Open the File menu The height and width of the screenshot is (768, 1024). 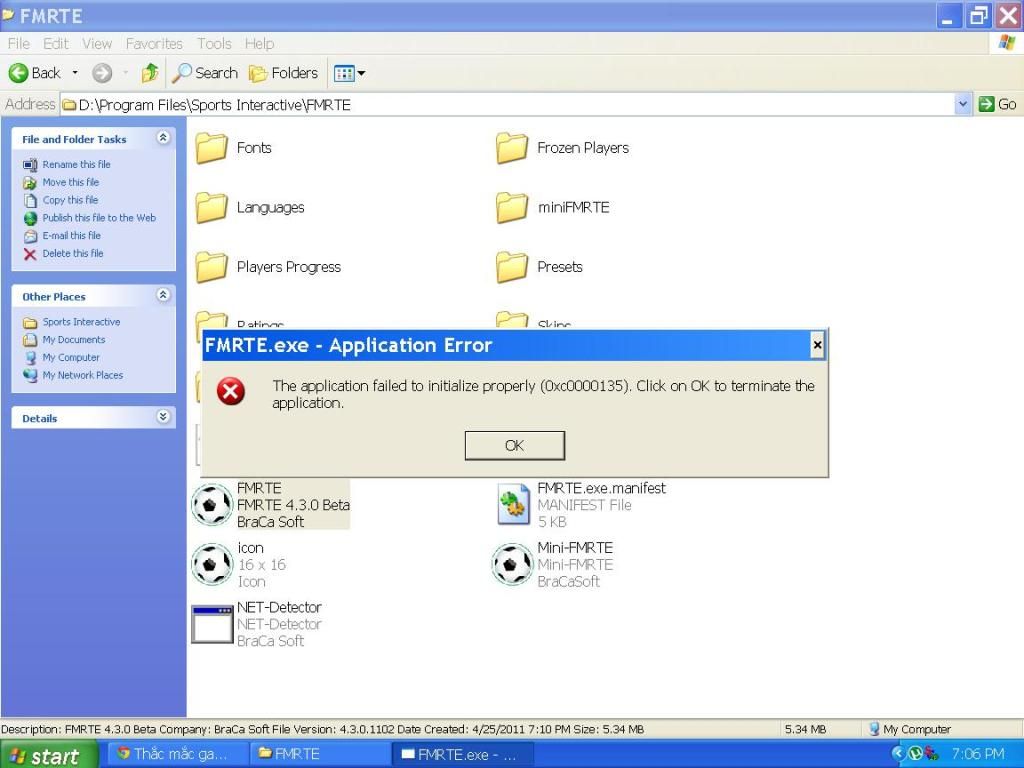(19, 44)
